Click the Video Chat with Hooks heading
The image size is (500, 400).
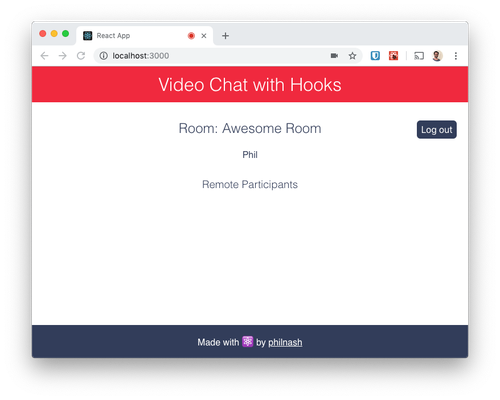click(x=250, y=85)
